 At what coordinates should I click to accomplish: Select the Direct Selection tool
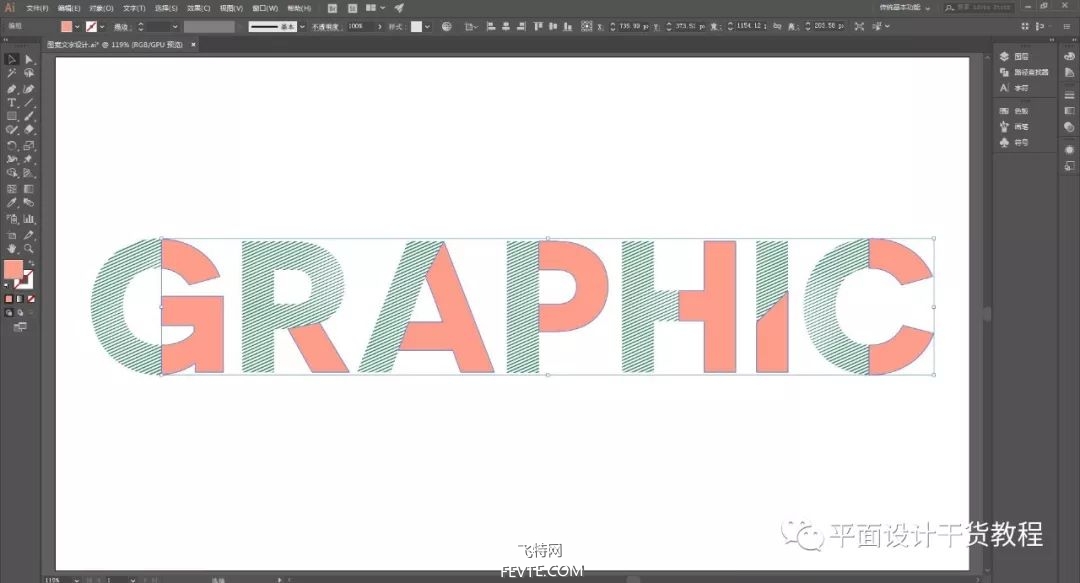click(29, 60)
